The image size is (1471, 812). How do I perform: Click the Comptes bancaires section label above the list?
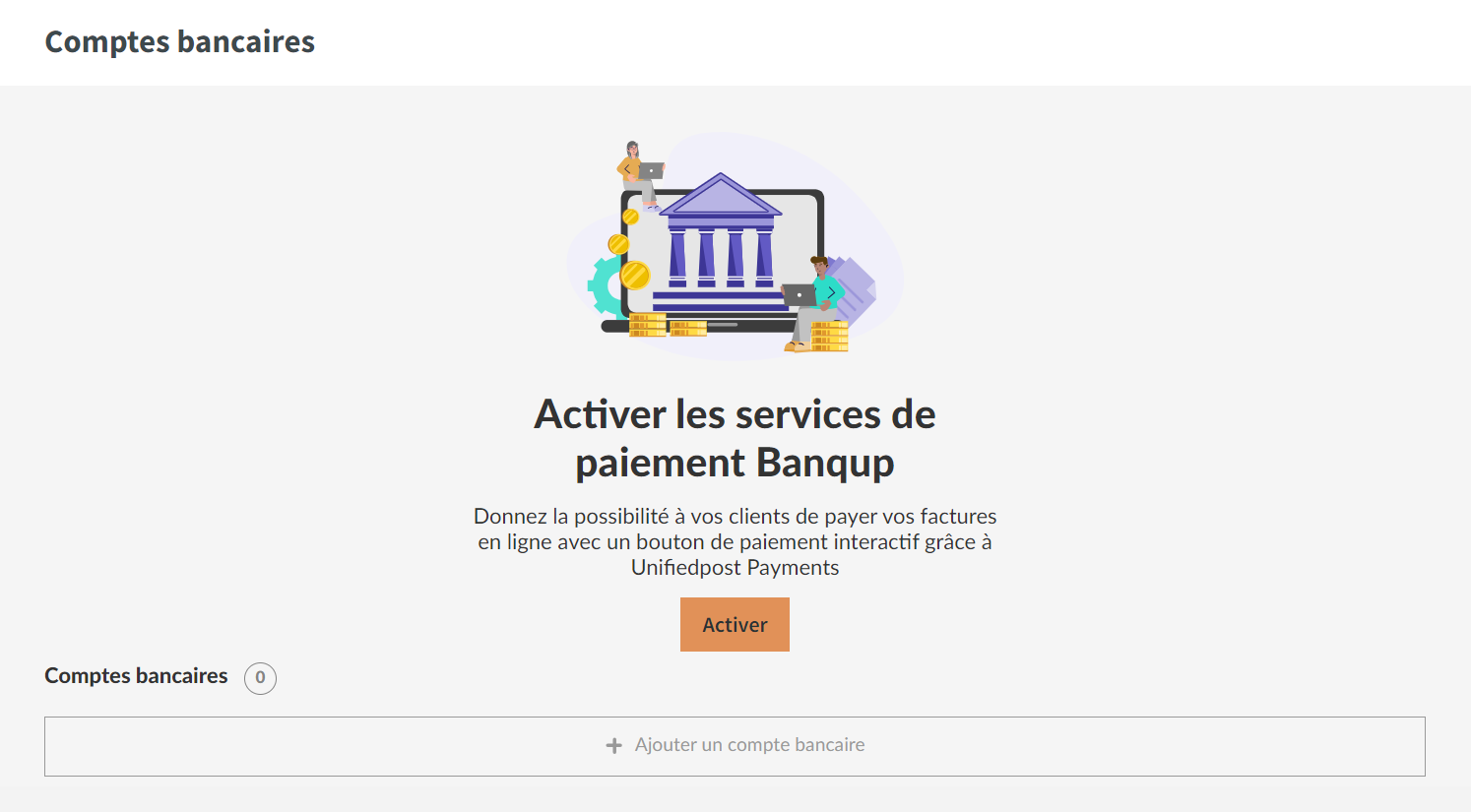tap(136, 676)
